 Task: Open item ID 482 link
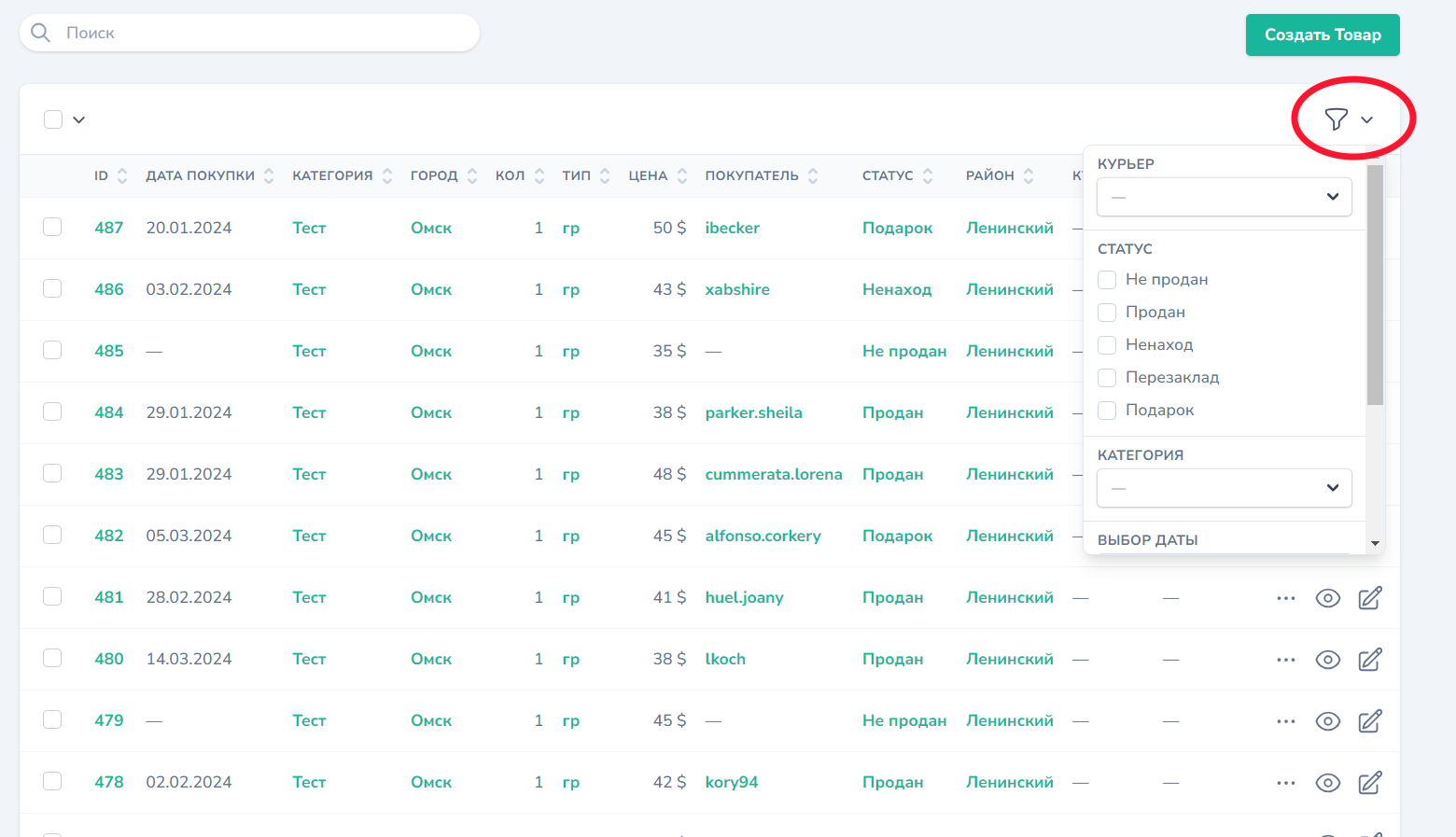(x=109, y=536)
